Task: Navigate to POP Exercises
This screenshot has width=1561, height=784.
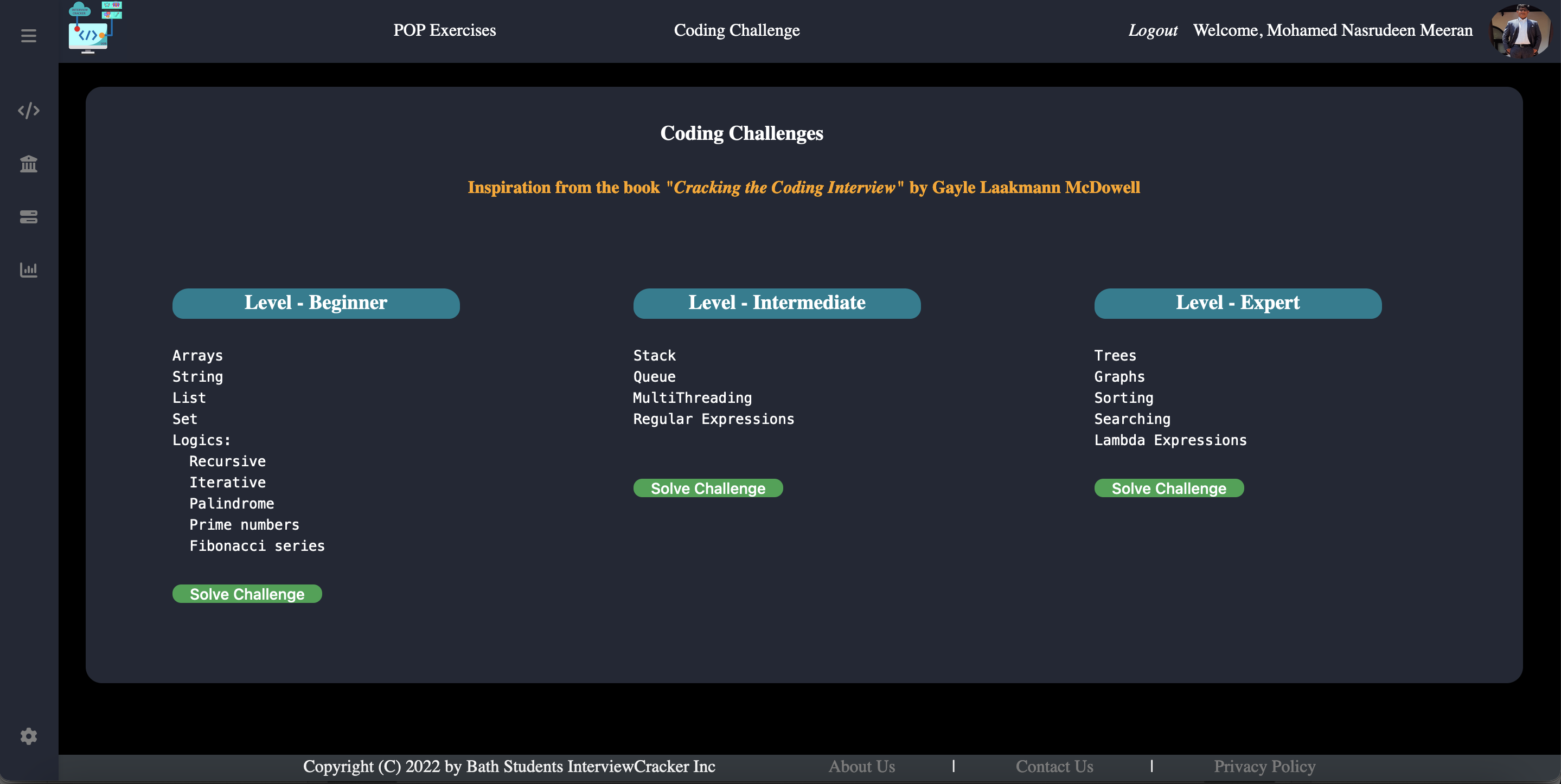Action: tap(445, 30)
